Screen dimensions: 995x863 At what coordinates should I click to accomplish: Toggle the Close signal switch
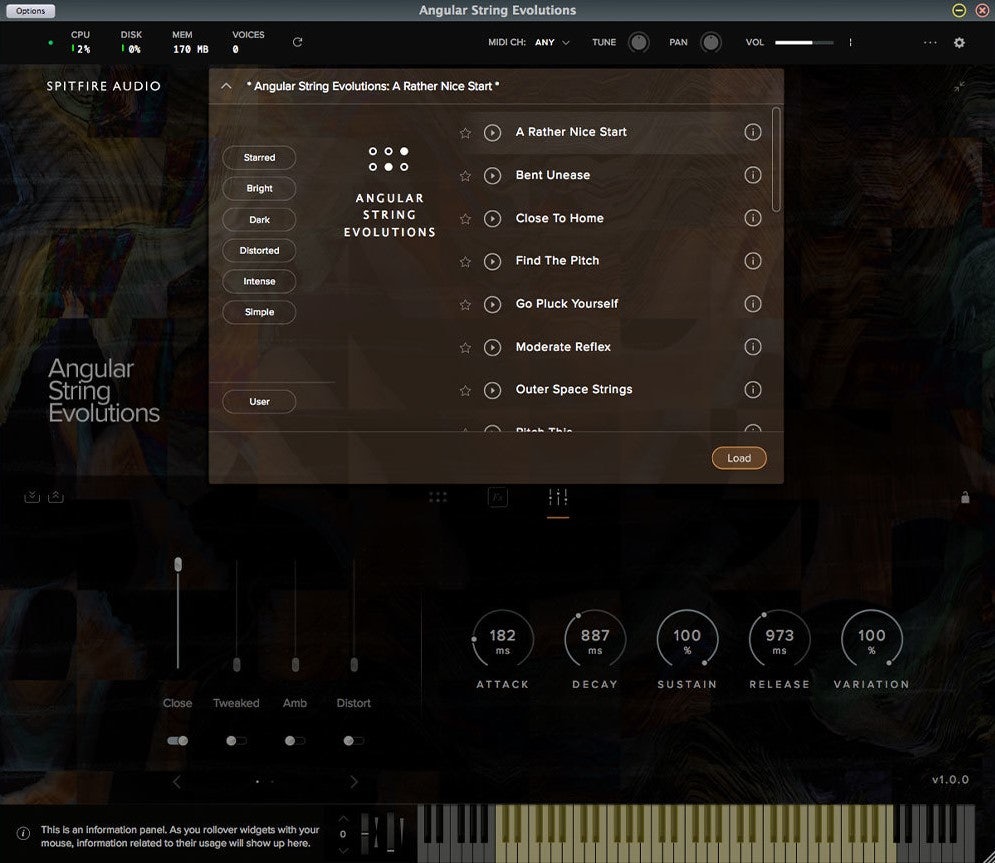point(178,741)
